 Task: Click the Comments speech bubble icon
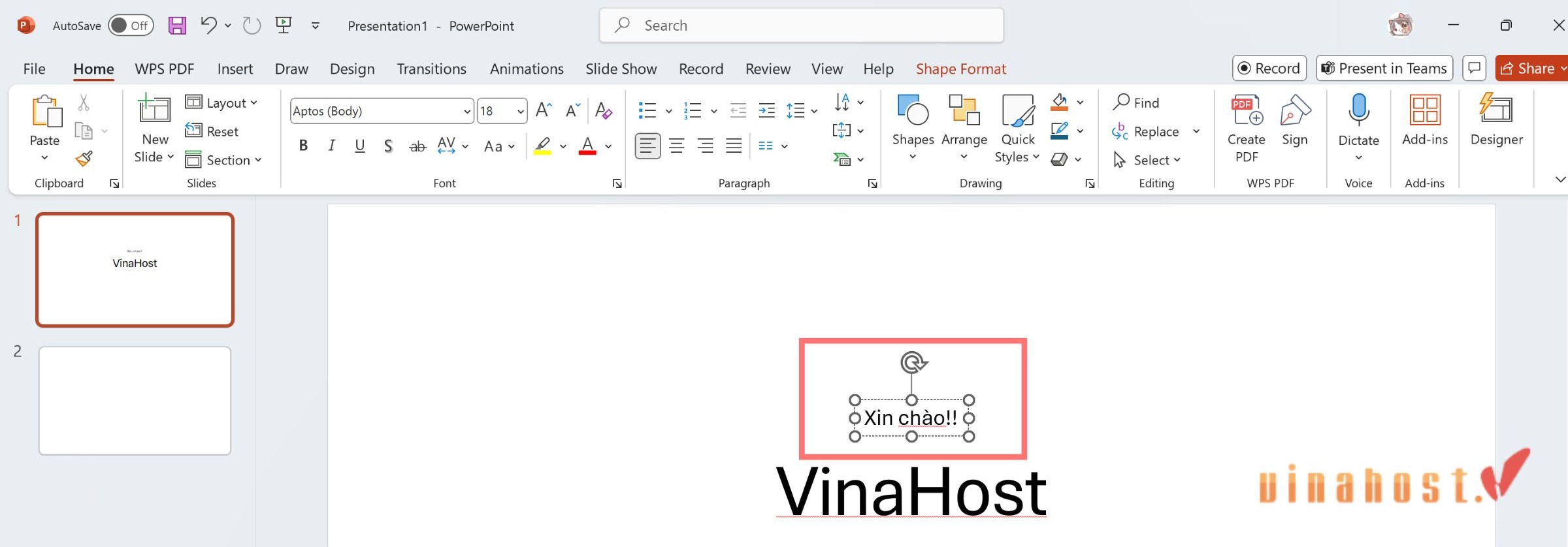(x=1474, y=69)
